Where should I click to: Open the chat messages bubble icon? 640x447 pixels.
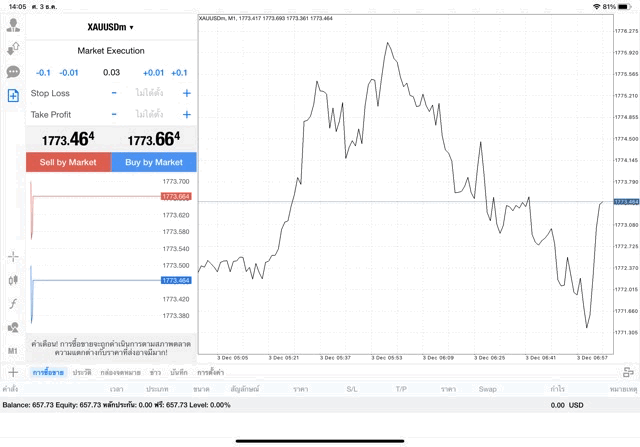coord(13,72)
